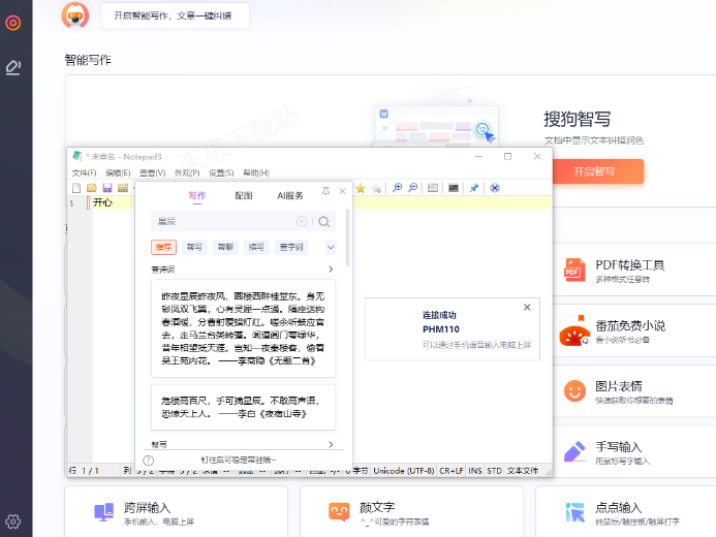Select the third filter chip
This screenshot has height=537, width=716.
[x=226, y=247]
